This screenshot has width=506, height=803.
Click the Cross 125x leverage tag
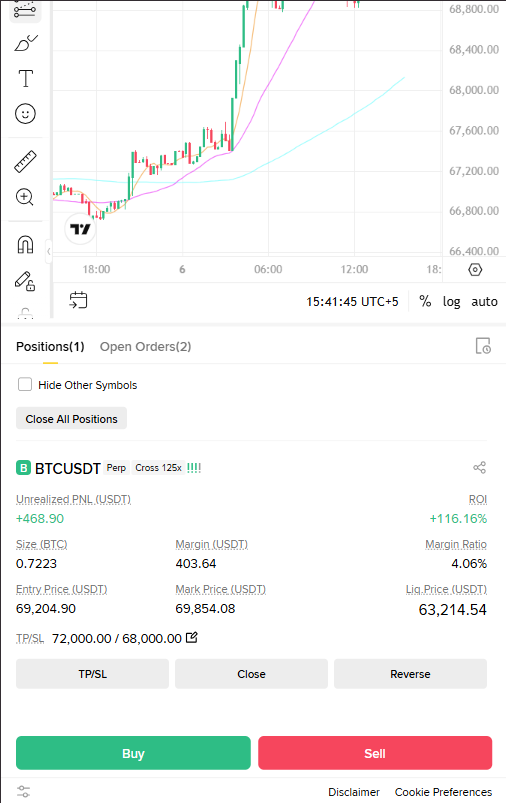(158, 468)
